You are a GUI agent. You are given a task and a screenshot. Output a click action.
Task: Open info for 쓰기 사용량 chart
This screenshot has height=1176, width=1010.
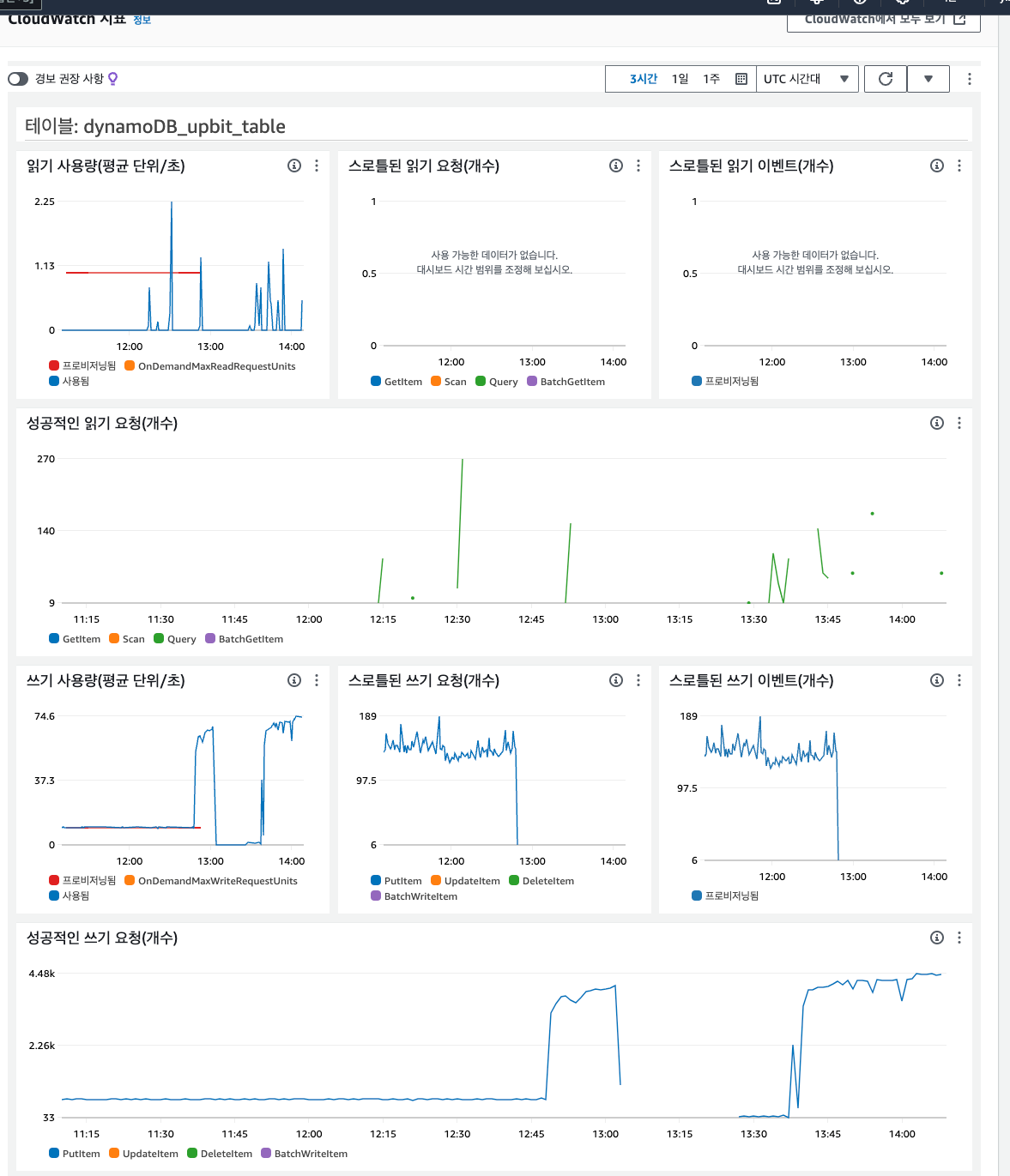click(294, 680)
